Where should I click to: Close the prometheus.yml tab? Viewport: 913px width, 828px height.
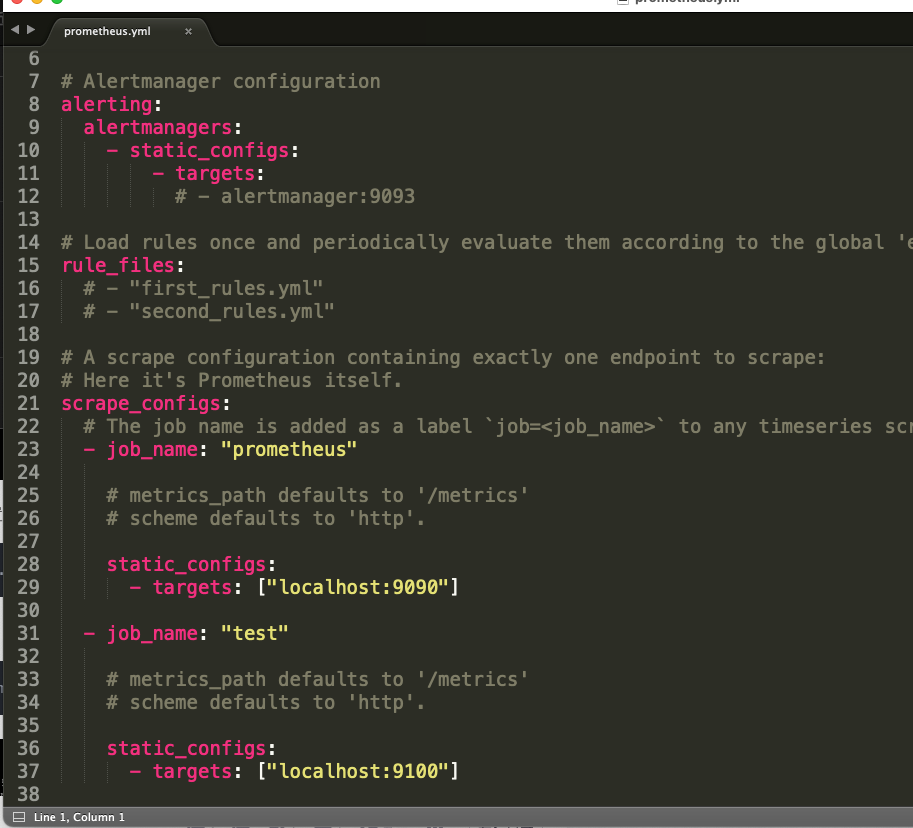point(188,31)
